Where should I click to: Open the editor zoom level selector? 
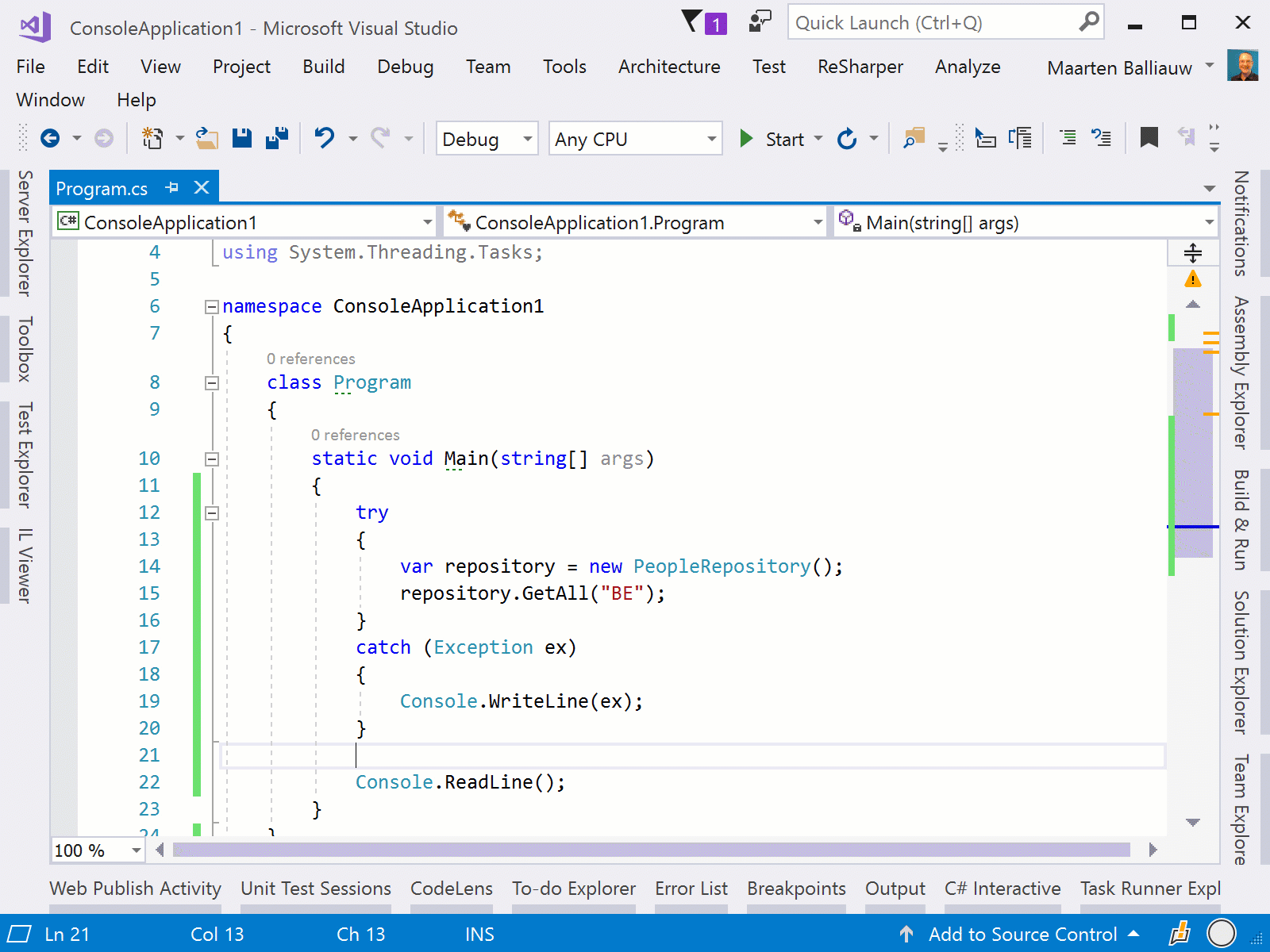[96, 850]
